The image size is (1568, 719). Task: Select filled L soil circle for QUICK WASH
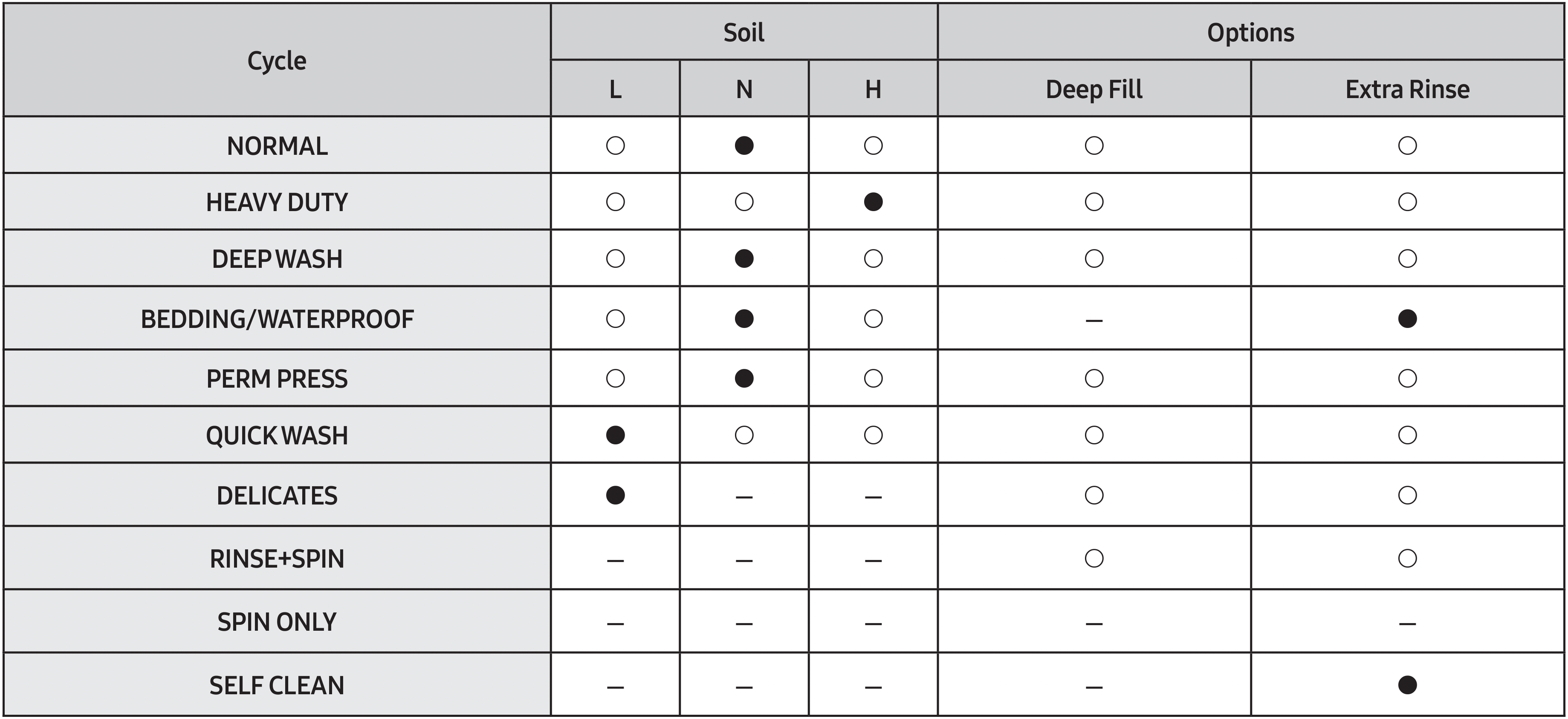tap(616, 435)
